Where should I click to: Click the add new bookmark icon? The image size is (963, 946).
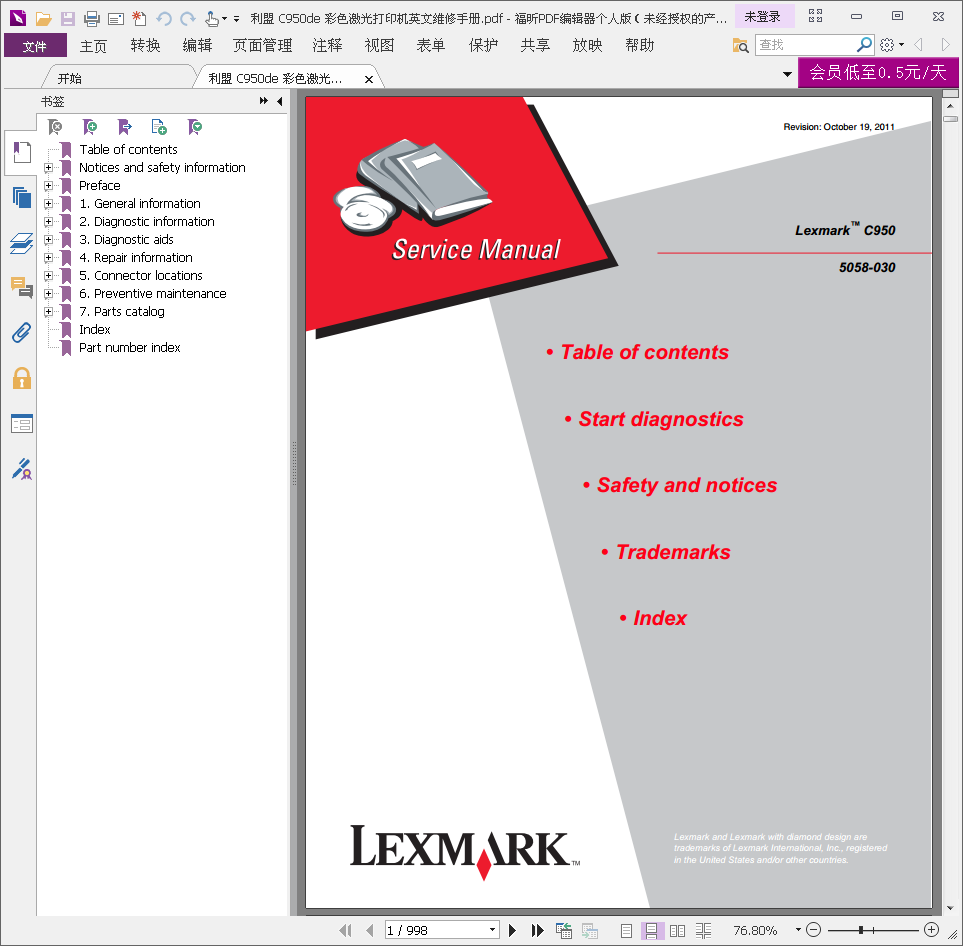tap(90, 127)
